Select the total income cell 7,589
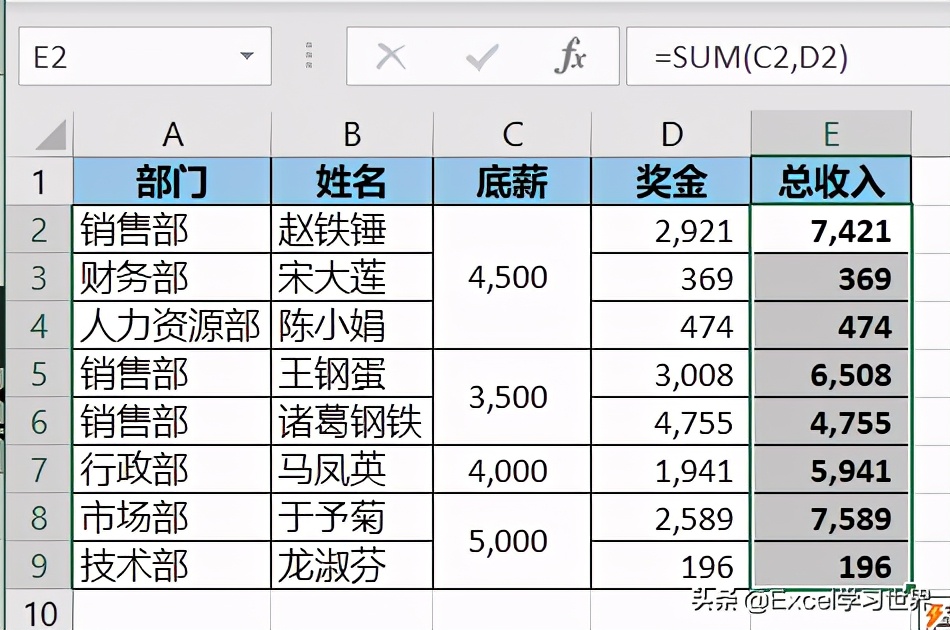The height and width of the screenshot is (630, 950). 831,517
